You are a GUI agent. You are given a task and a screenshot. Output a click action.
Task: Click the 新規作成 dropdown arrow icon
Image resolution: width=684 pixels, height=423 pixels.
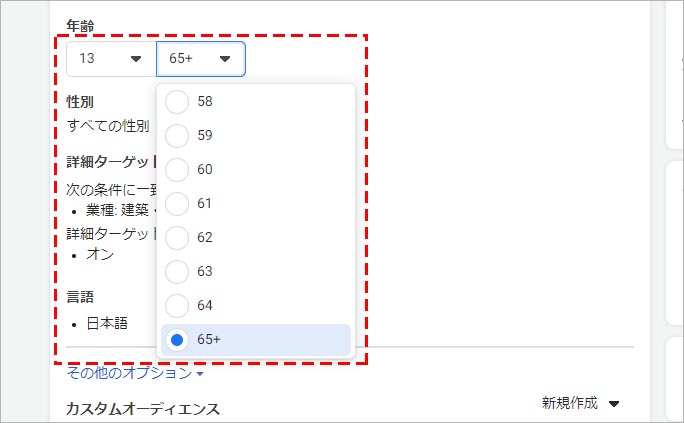[614, 404]
